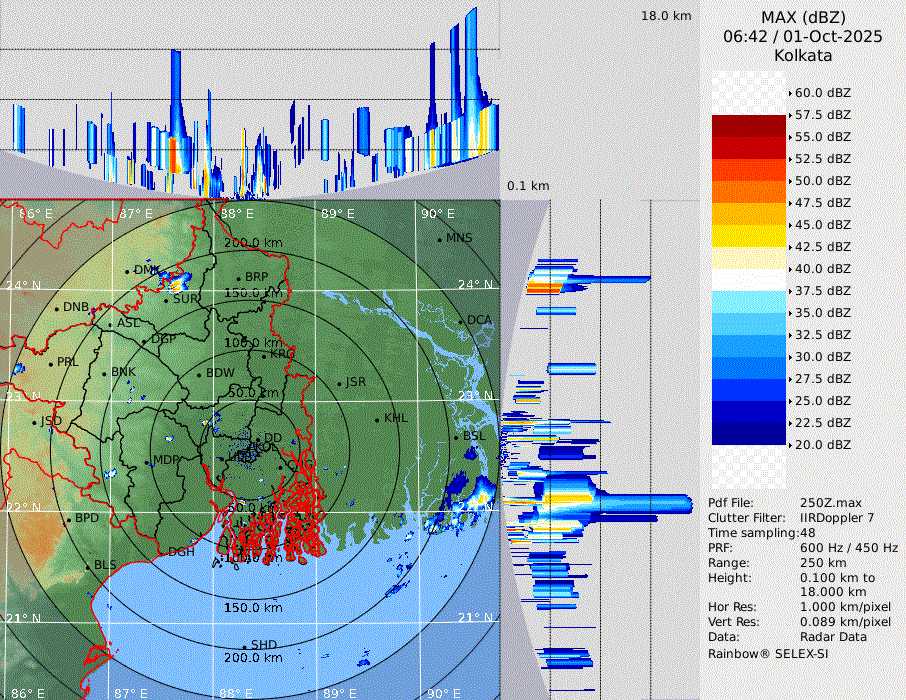Click the 18.0 km height label
Screen dimensions: 906x700
coord(666,16)
